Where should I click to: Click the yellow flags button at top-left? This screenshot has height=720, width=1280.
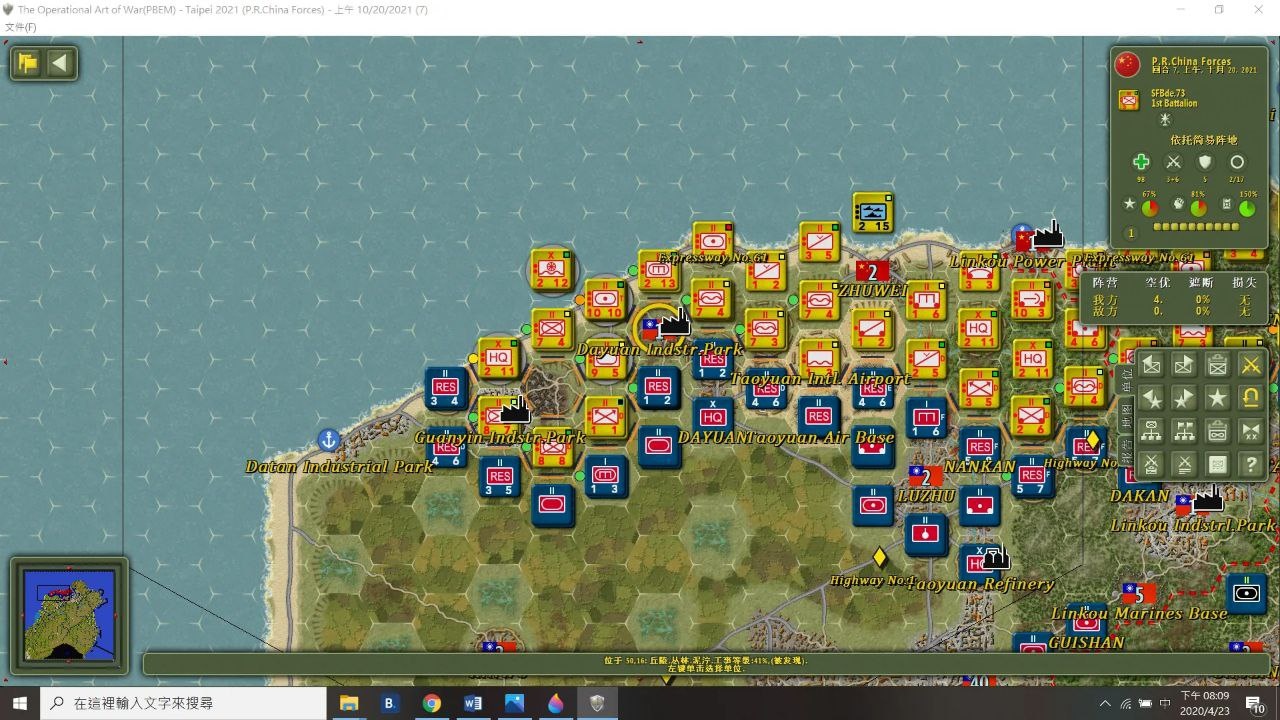coord(28,64)
